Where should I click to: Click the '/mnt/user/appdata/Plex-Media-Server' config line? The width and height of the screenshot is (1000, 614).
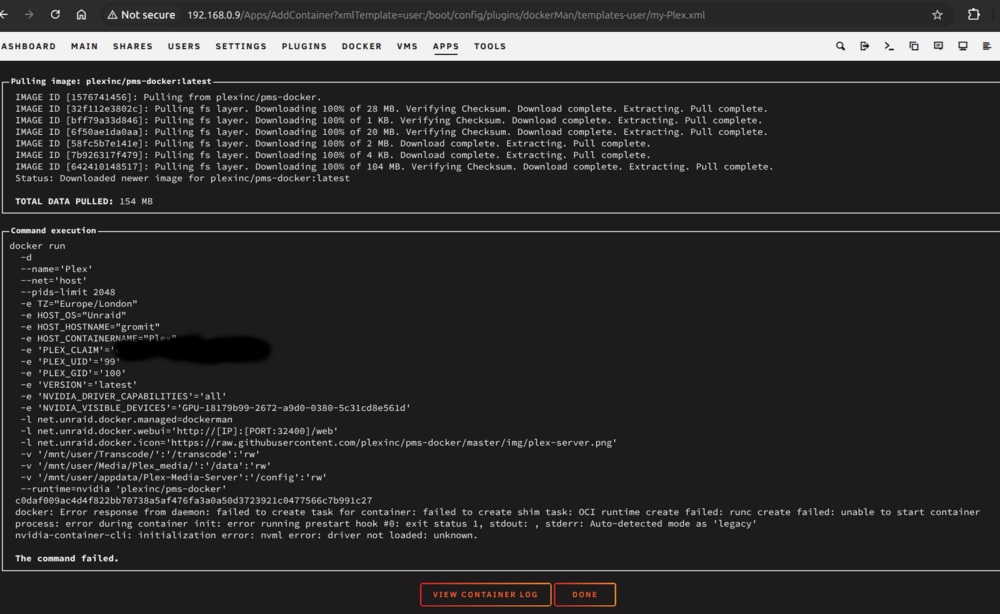point(173,478)
